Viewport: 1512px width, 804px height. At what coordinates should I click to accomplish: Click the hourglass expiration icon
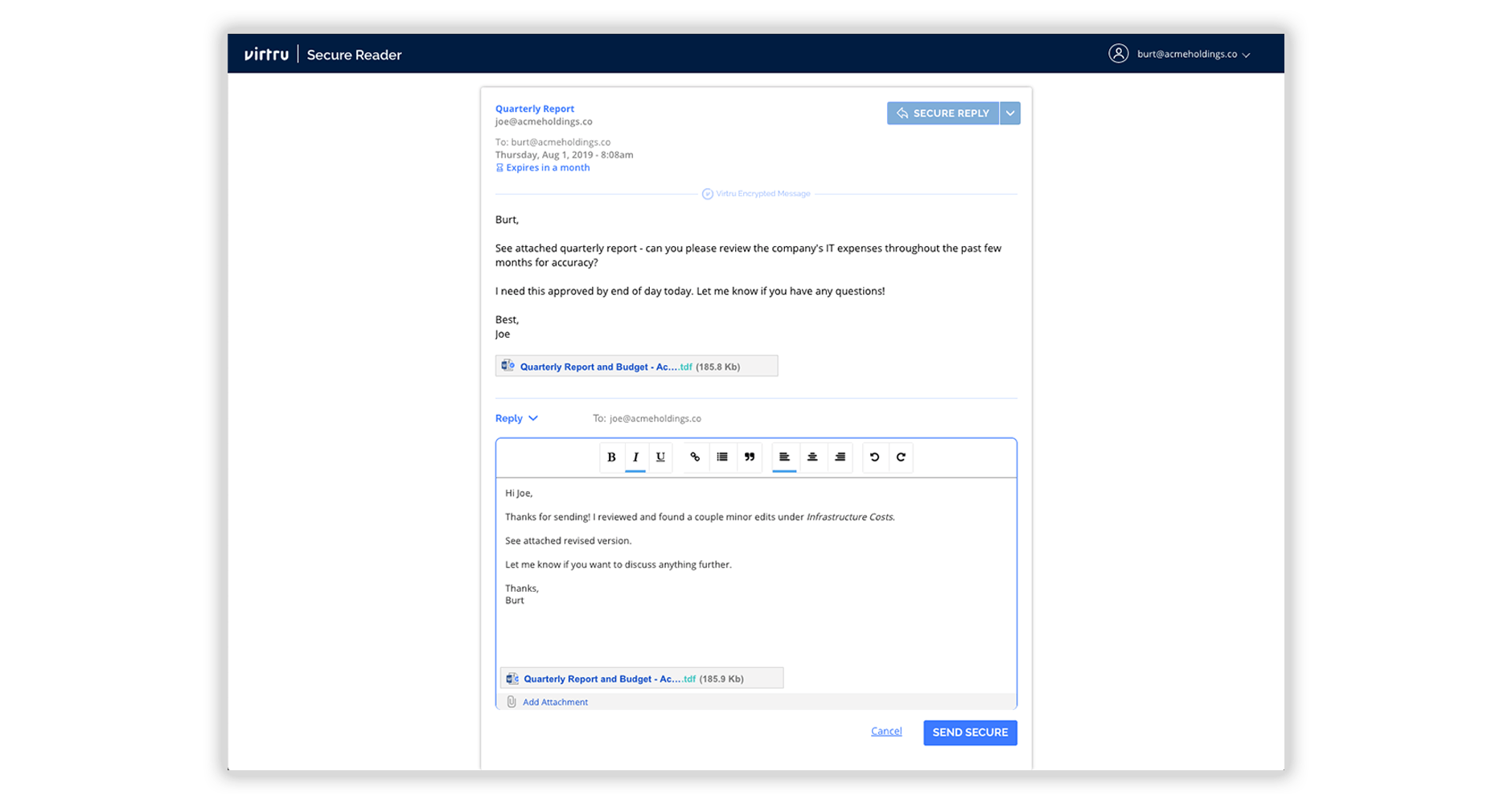[x=499, y=168]
